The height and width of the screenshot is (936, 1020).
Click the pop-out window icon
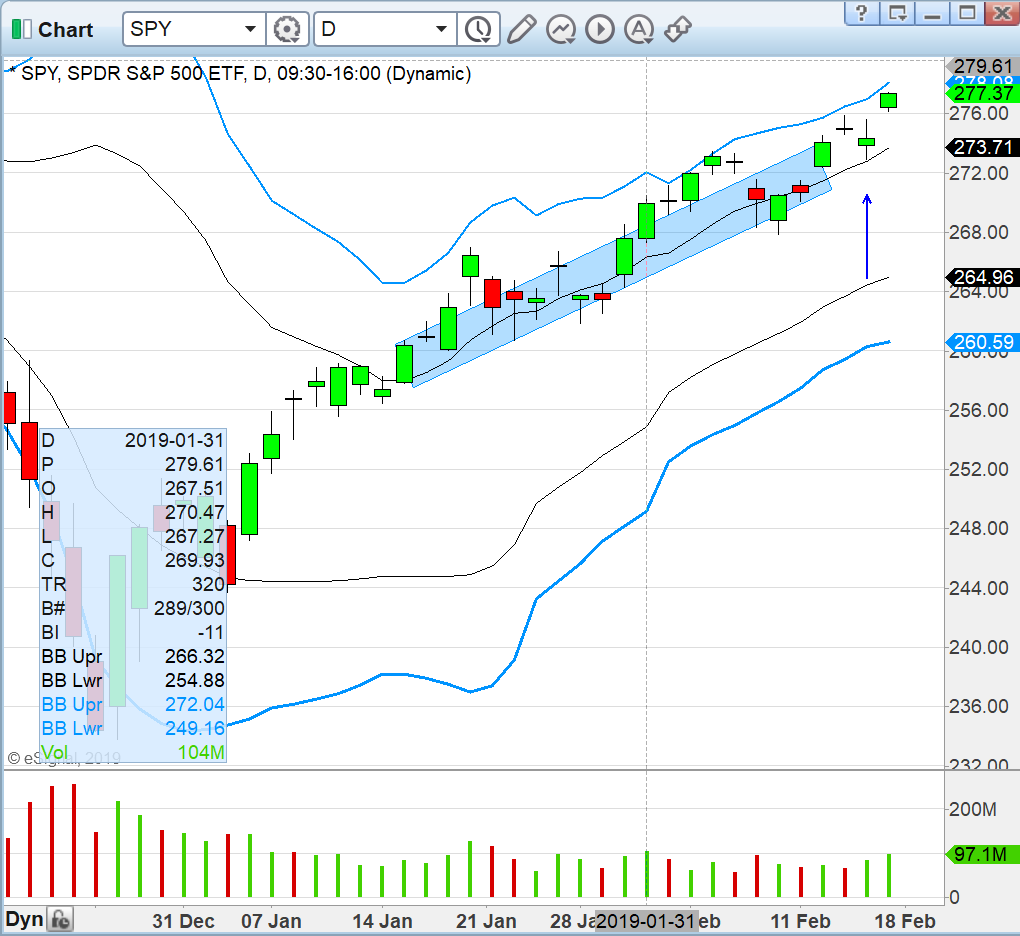pyautogui.click(x=898, y=12)
